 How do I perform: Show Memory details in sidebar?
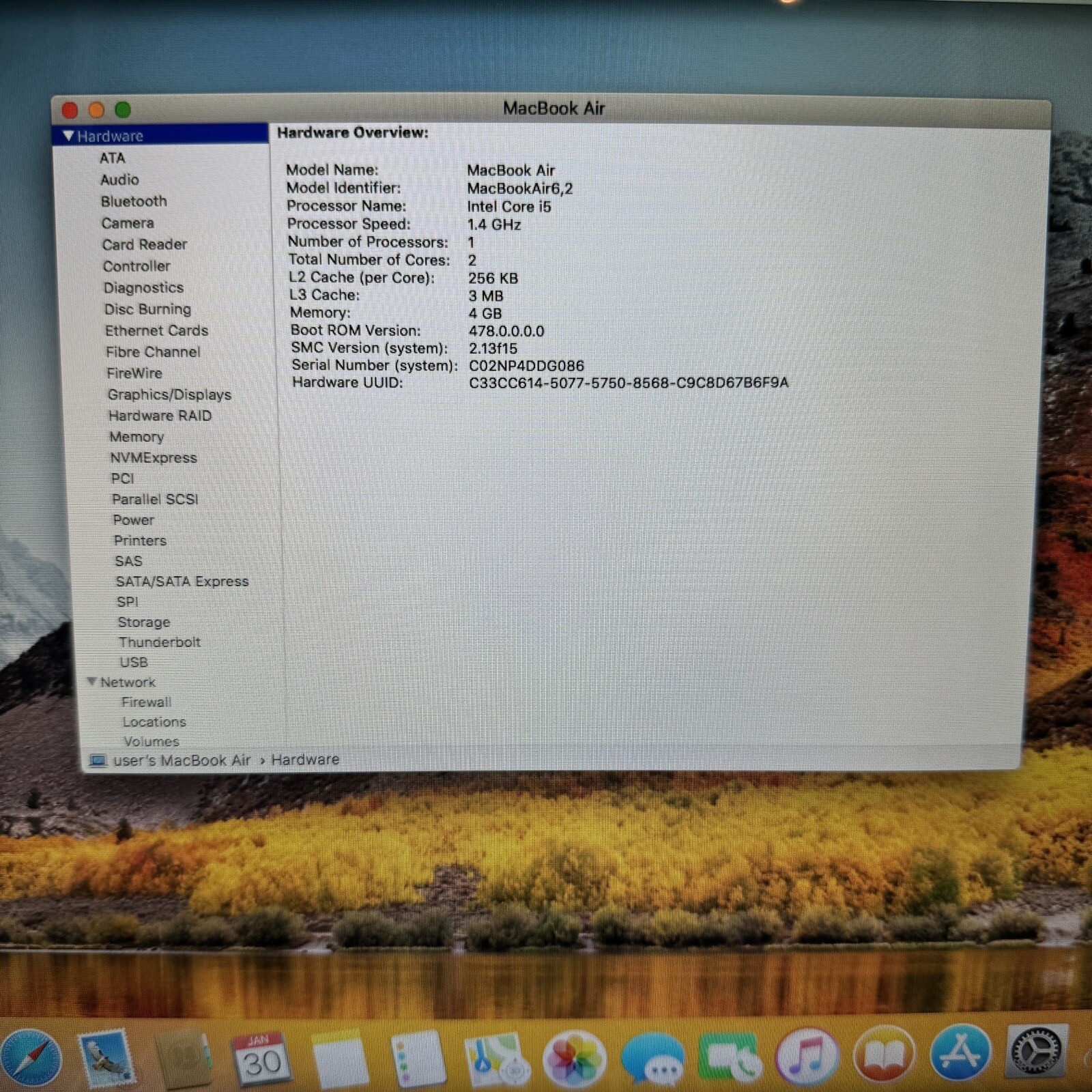click(x=136, y=437)
